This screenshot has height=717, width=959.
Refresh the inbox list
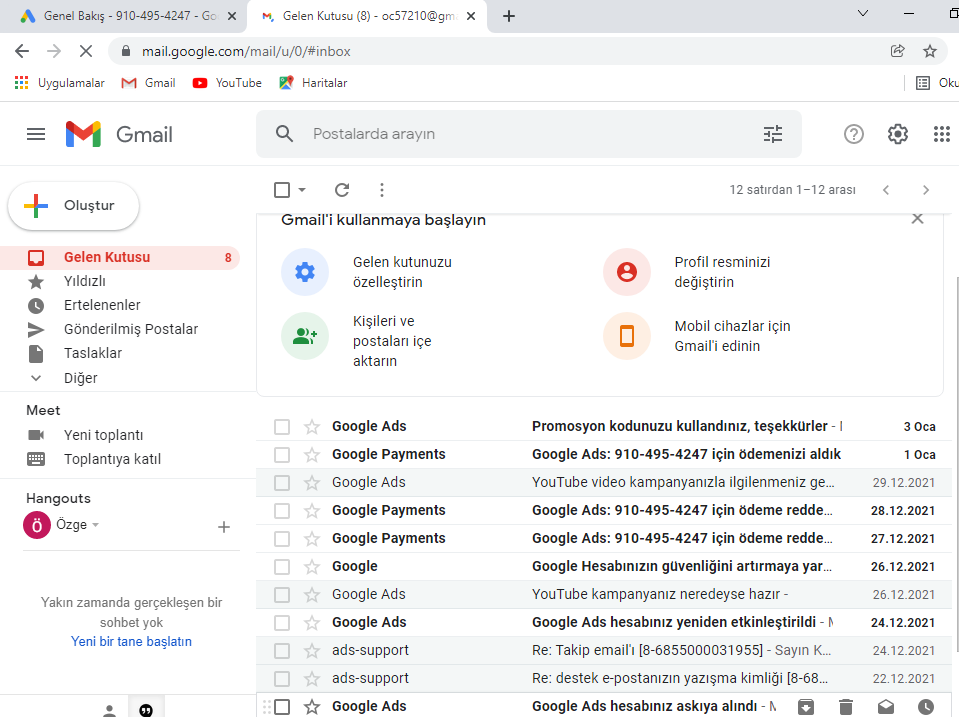click(342, 190)
